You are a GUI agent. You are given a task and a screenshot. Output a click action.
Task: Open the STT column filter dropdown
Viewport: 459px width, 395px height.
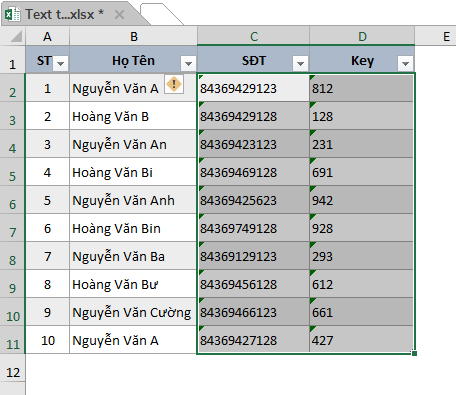click(x=60, y=63)
